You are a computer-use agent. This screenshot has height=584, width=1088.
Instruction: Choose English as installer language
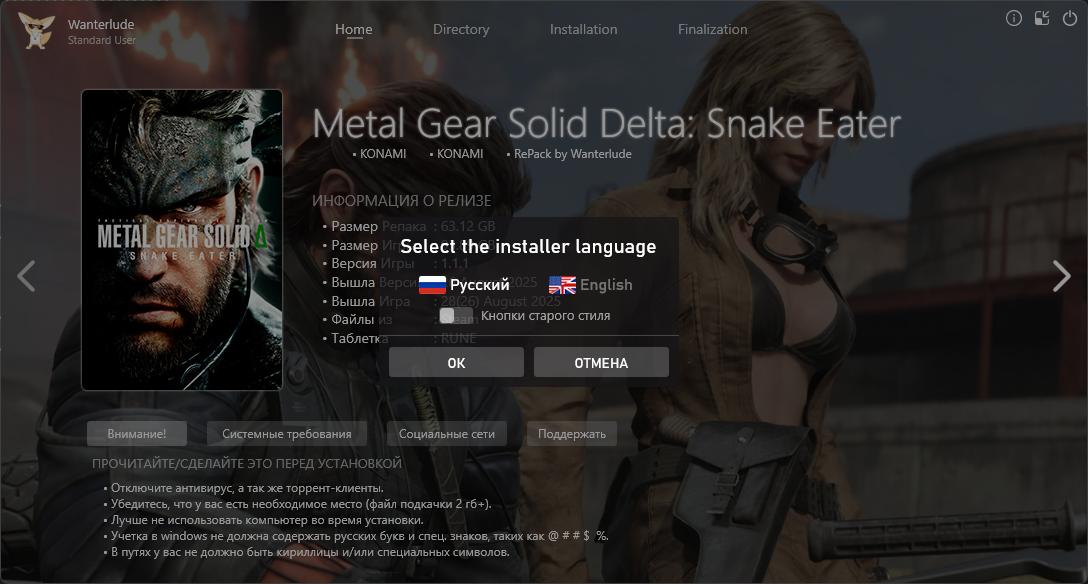click(606, 285)
